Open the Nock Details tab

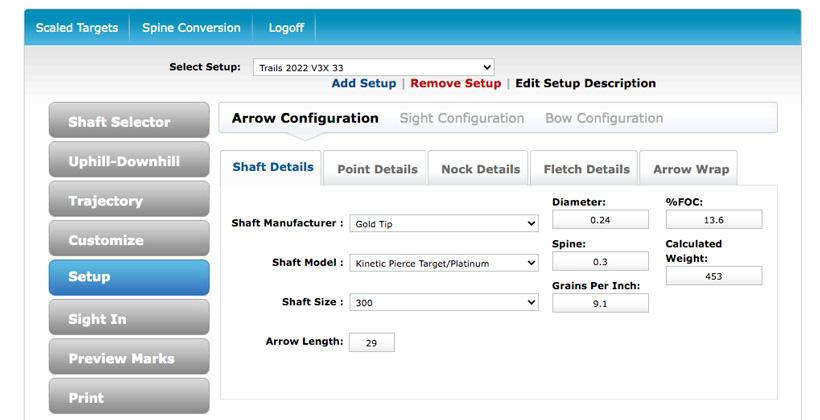480,169
